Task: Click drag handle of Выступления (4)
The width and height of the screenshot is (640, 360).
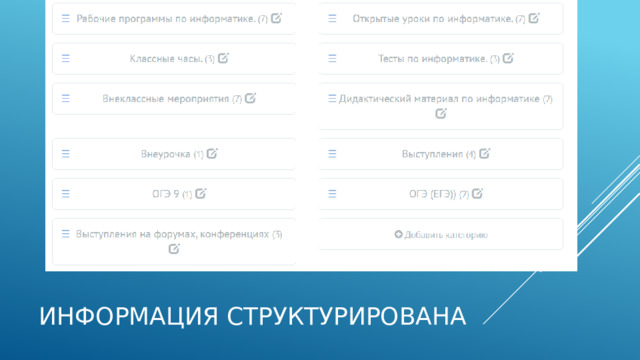Action: click(x=332, y=154)
